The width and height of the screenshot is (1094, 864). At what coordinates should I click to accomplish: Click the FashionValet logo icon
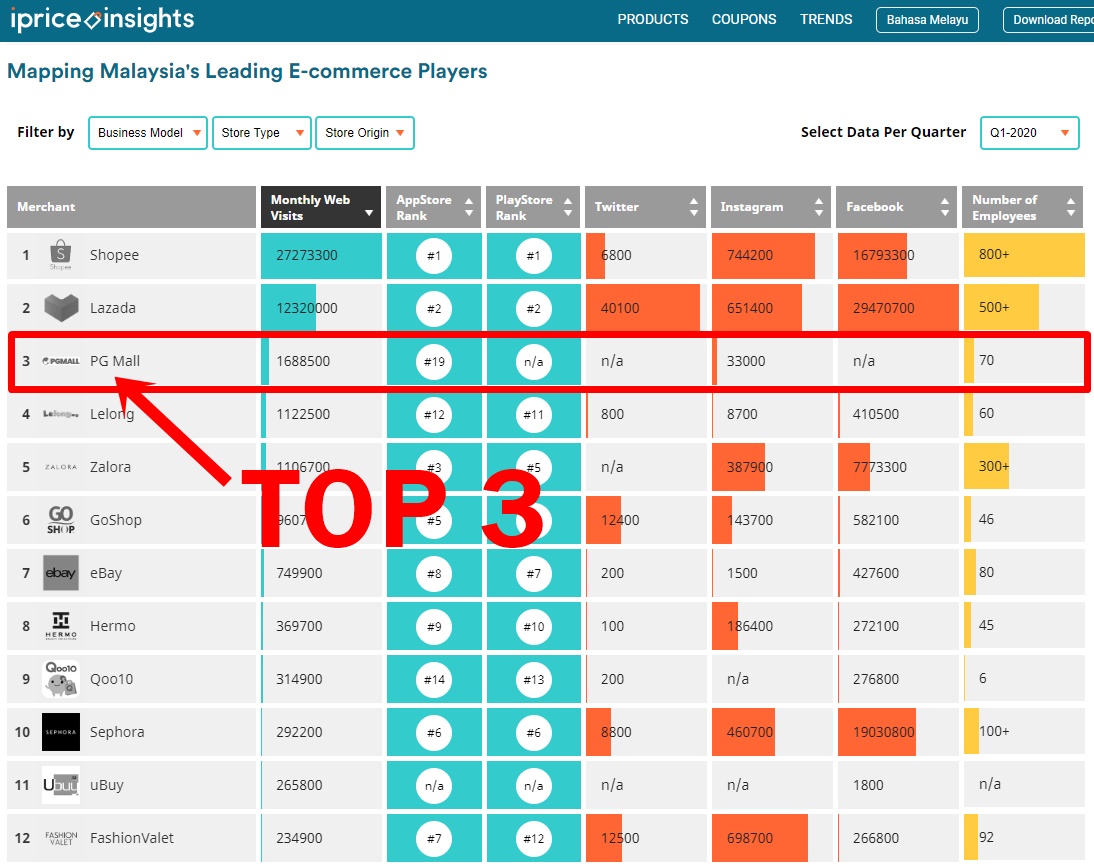point(61,838)
